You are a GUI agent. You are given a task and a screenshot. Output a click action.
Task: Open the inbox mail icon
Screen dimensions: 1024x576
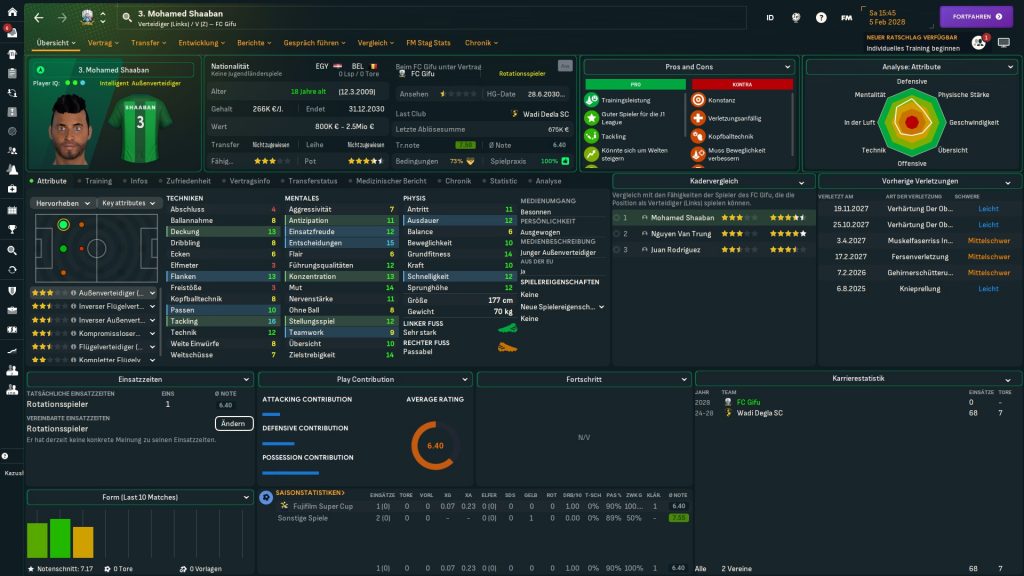pos(14,32)
